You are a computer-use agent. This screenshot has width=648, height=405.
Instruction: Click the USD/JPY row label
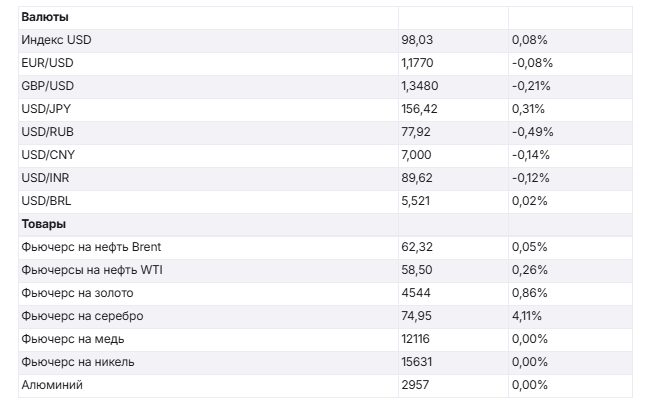[46, 109]
